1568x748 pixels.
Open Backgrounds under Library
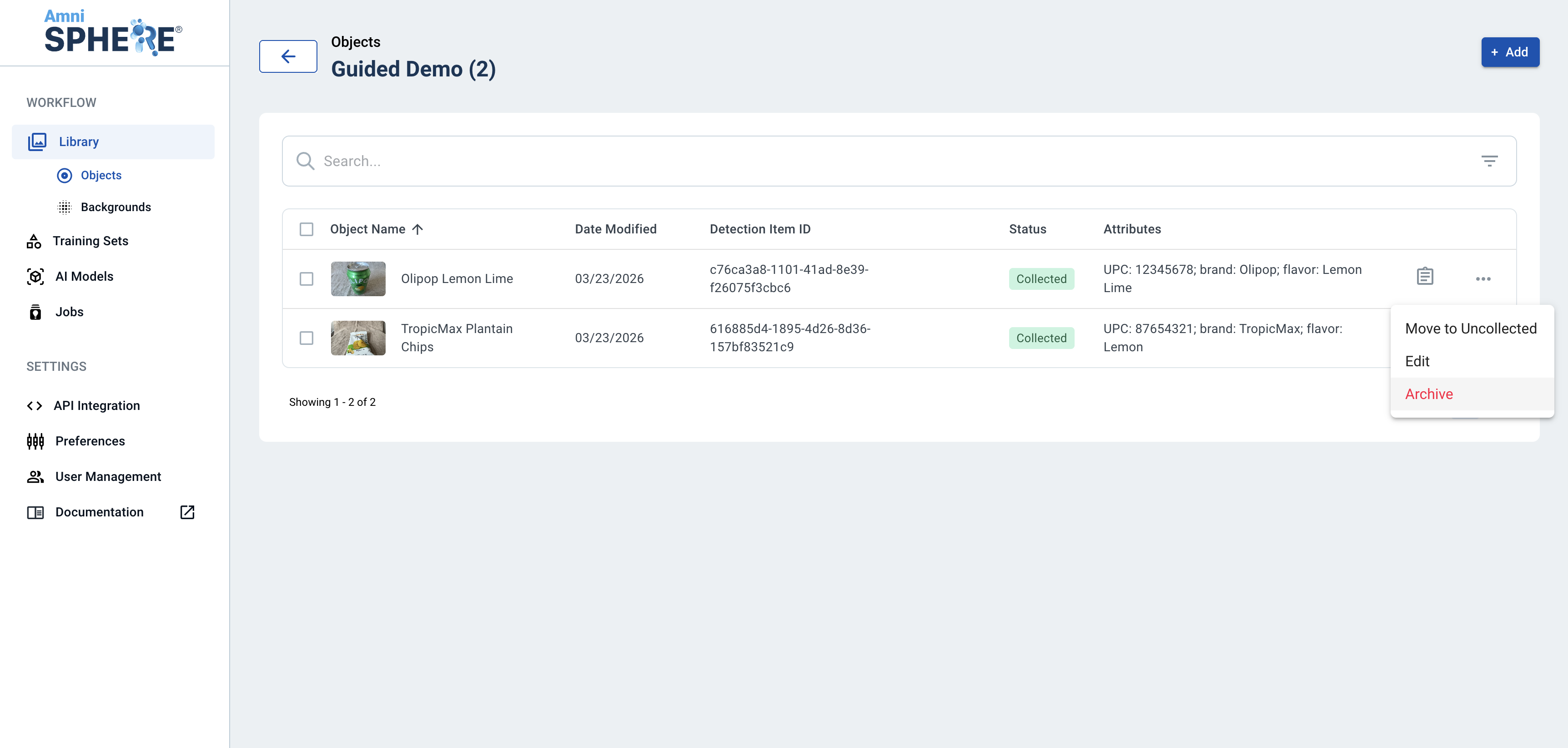point(116,207)
